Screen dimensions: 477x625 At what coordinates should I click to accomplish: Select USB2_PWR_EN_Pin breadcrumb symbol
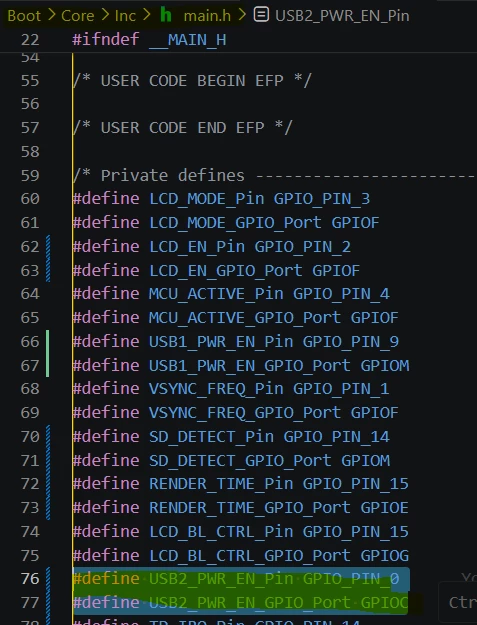click(342, 16)
